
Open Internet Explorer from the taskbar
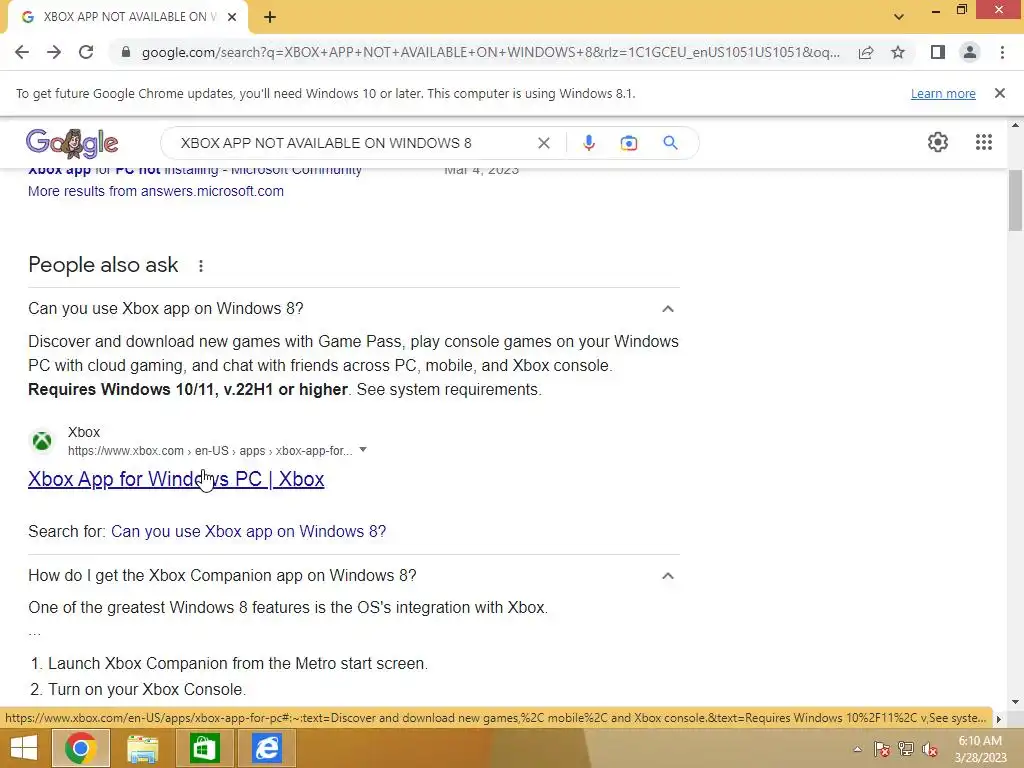266,748
